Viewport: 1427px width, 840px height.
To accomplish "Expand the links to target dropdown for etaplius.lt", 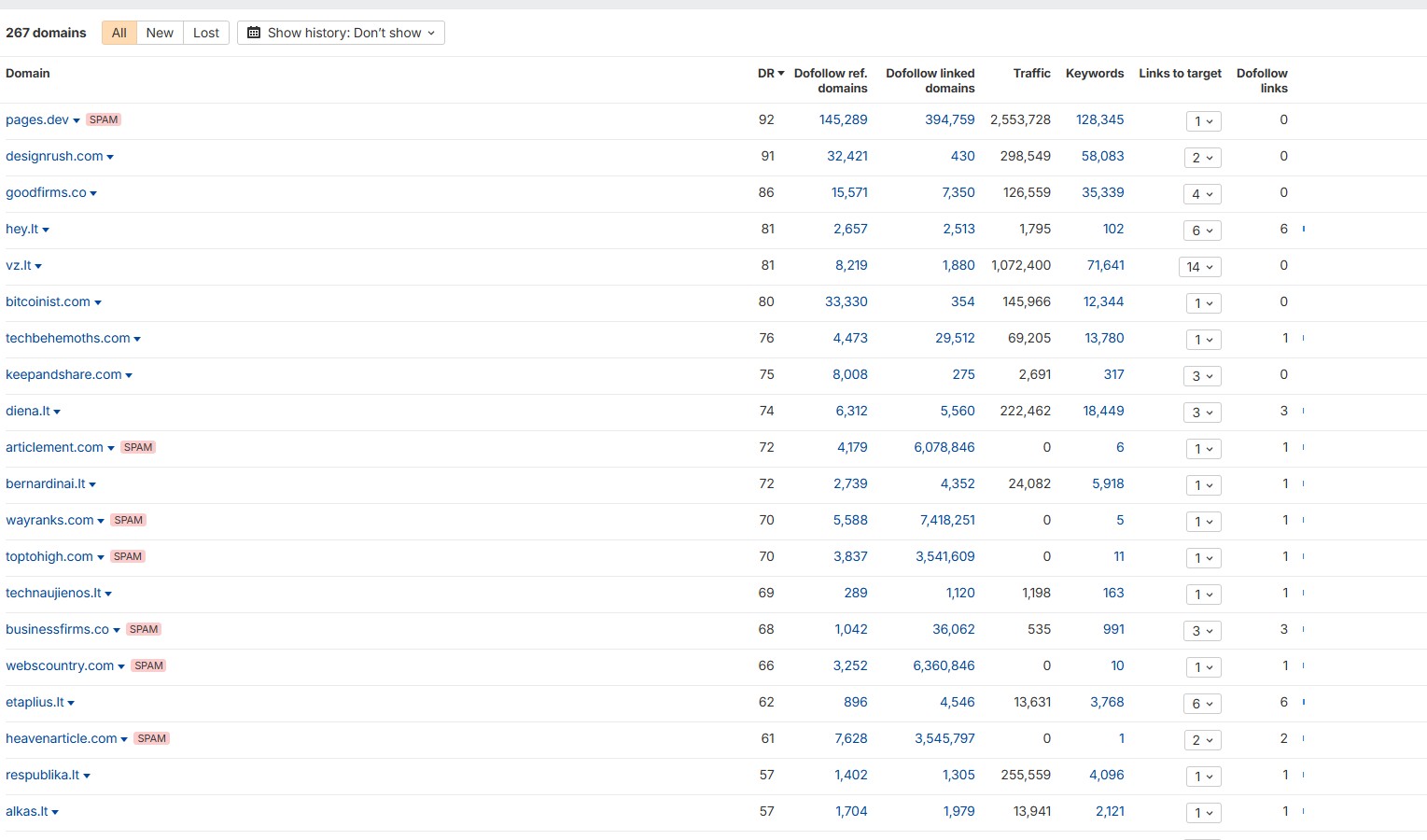I will click(1202, 704).
